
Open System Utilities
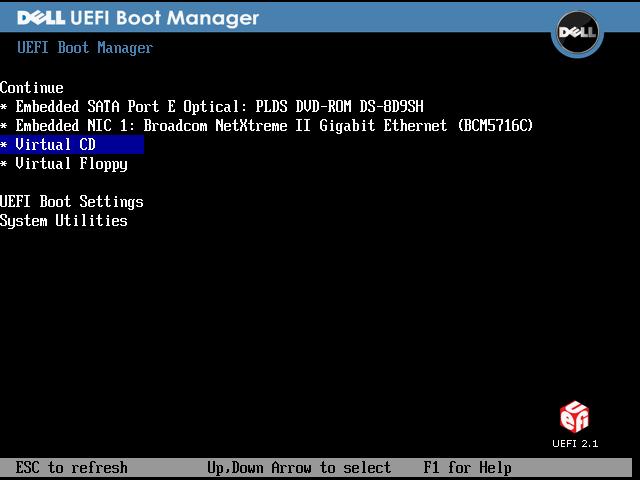(x=64, y=221)
